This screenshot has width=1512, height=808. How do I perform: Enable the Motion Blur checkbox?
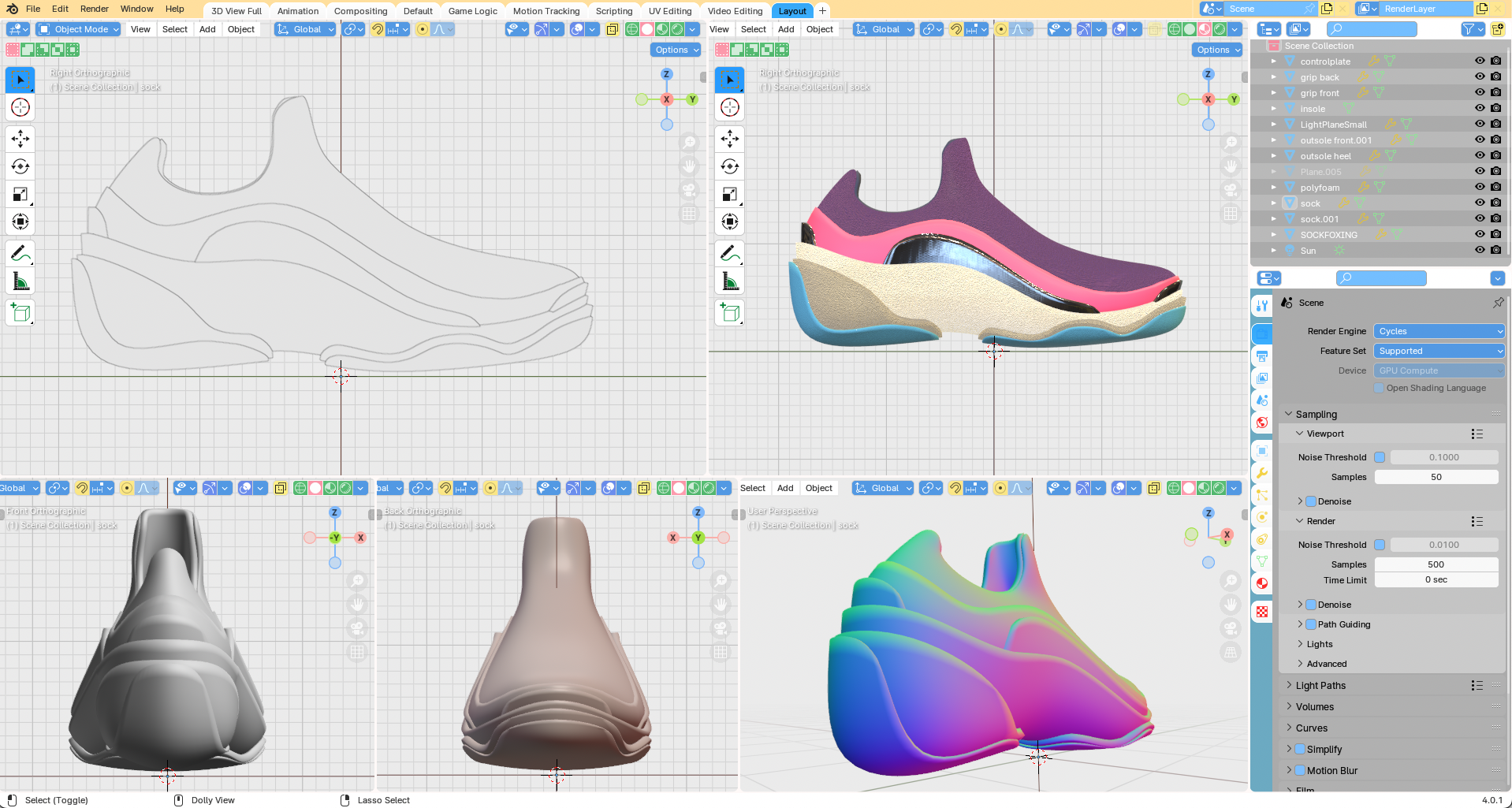1301,771
